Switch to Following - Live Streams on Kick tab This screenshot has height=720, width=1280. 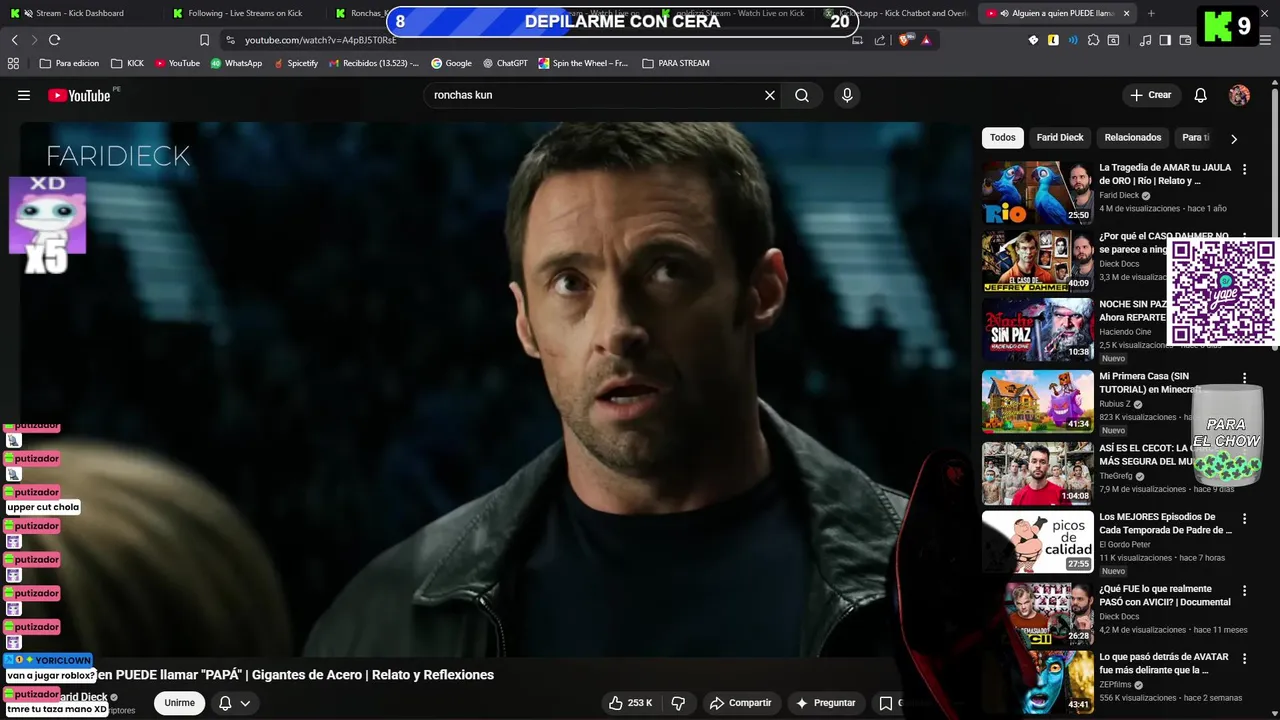click(245, 13)
